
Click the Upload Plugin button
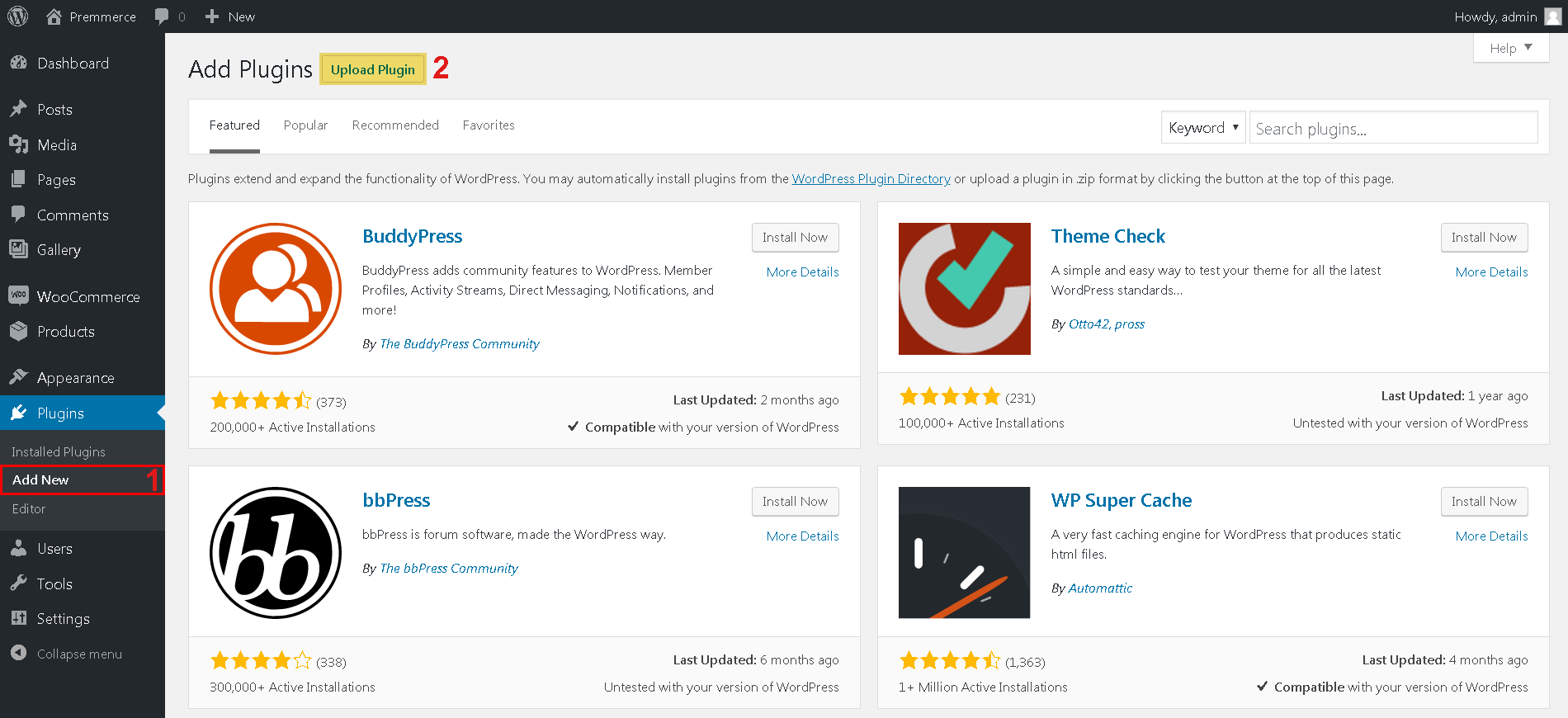(373, 69)
